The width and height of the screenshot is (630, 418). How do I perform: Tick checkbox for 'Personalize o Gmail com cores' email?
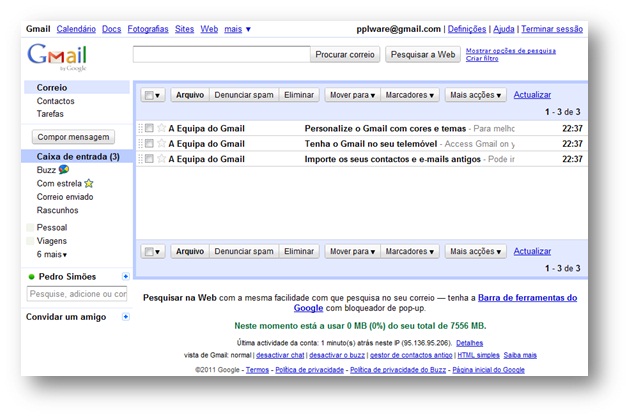[149, 128]
